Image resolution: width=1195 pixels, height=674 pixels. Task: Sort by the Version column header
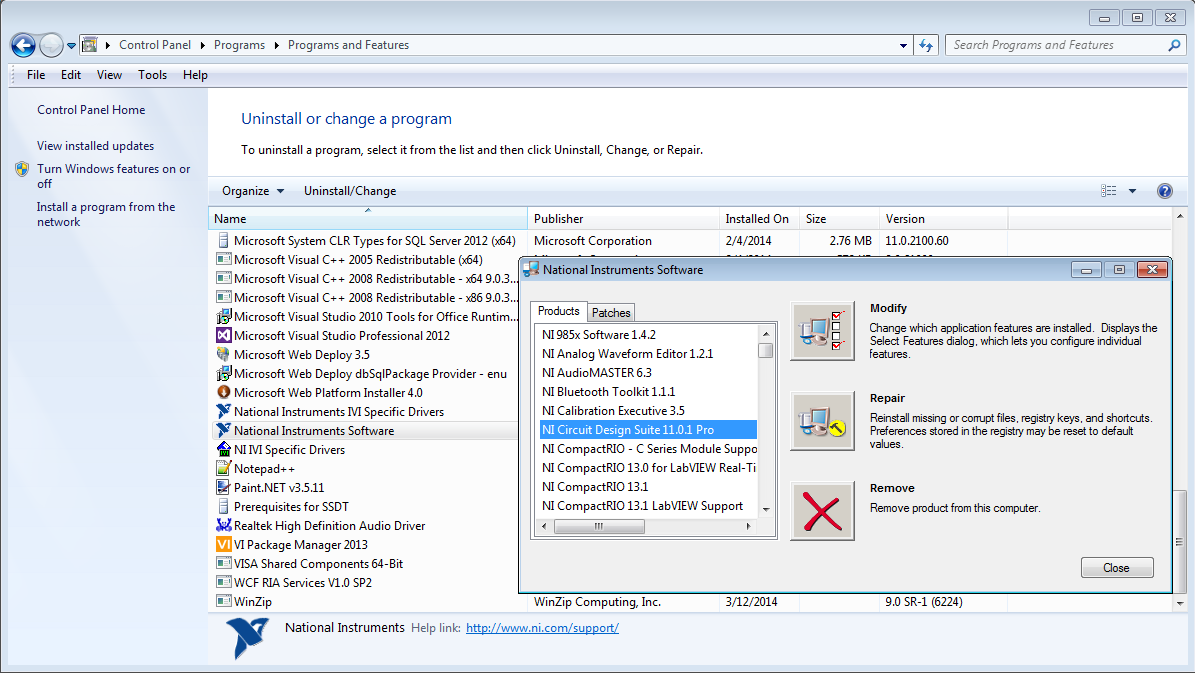tap(943, 219)
